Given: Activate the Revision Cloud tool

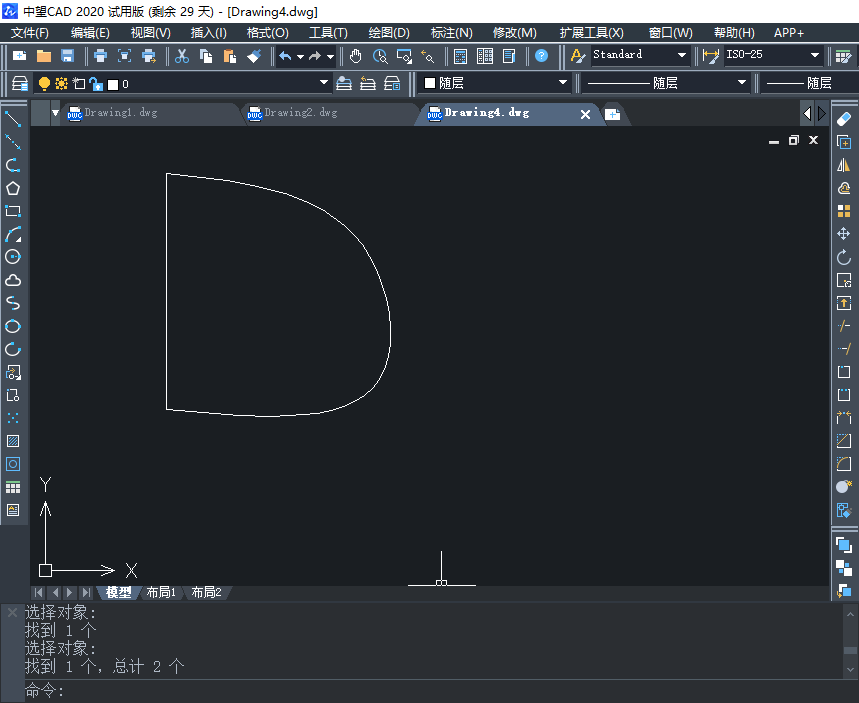Looking at the screenshot, I should point(13,280).
